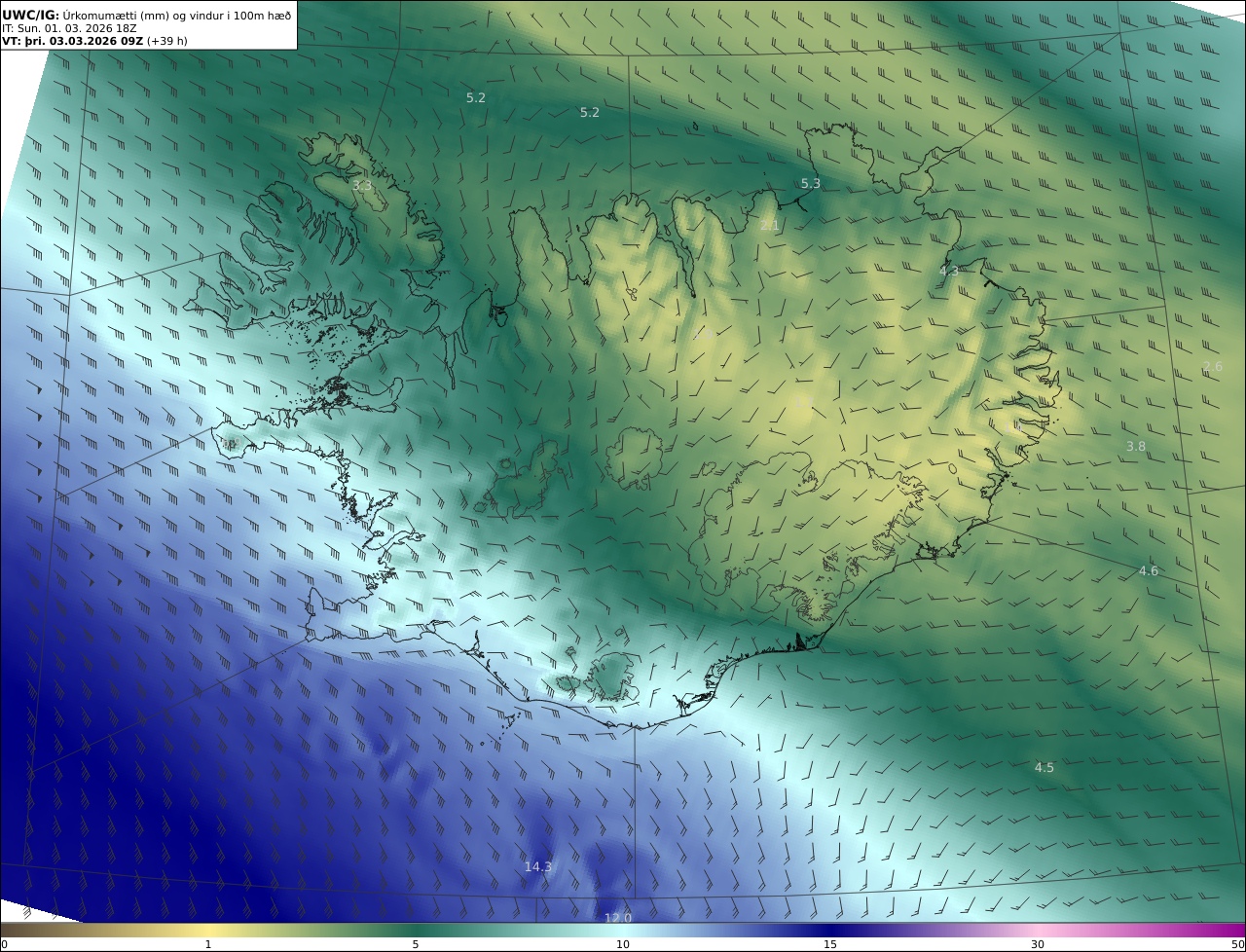Click the '5' tick on the color scale
The height and width of the screenshot is (952, 1246).
[x=416, y=944]
